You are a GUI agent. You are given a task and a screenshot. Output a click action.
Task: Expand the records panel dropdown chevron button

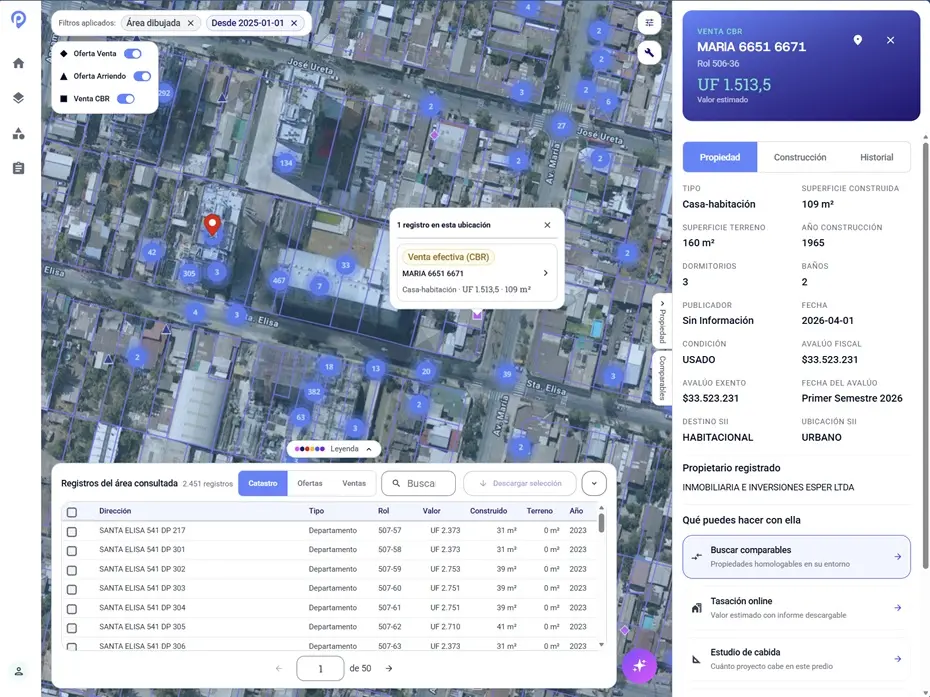[x=594, y=483]
